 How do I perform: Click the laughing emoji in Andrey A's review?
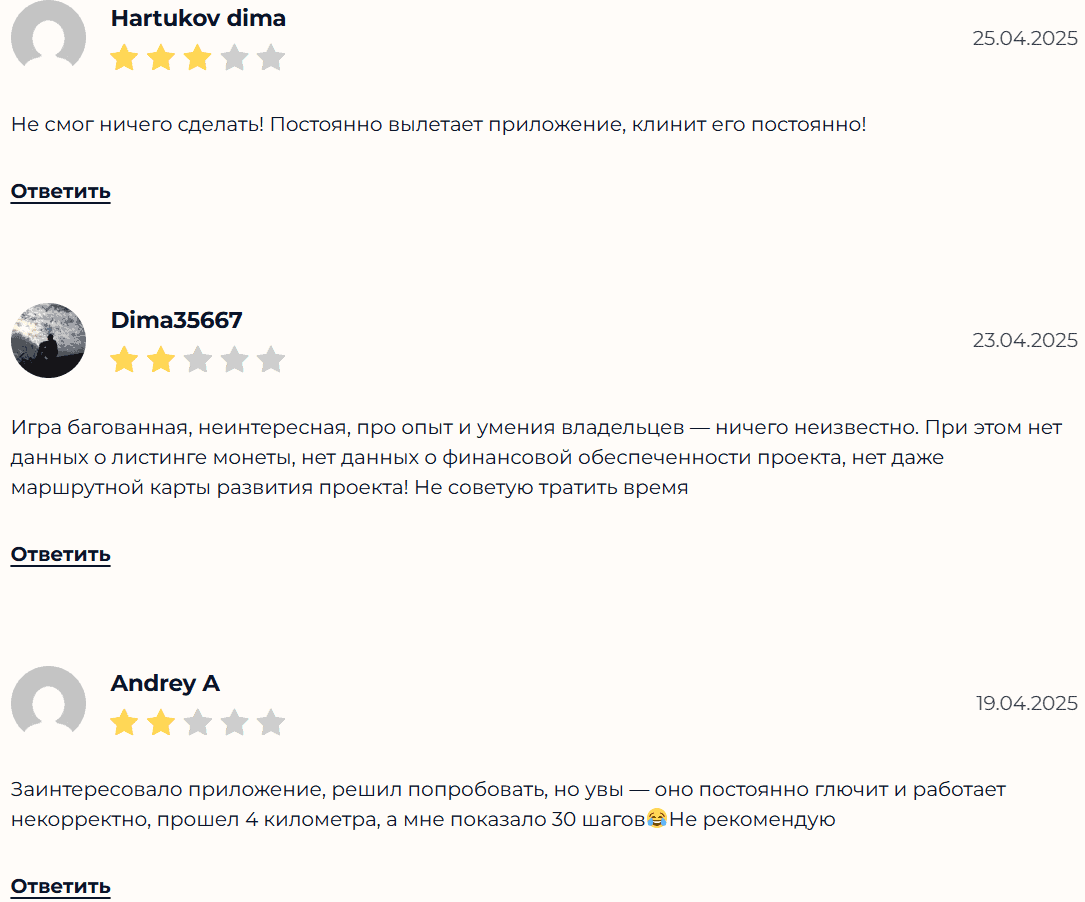[657, 820]
